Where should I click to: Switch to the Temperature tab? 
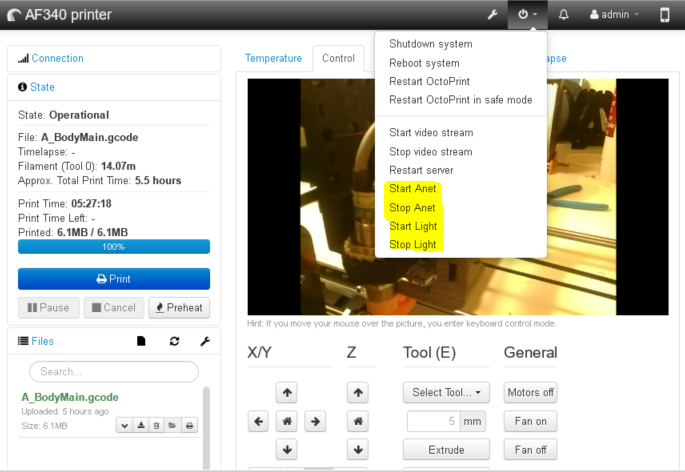pos(273,58)
